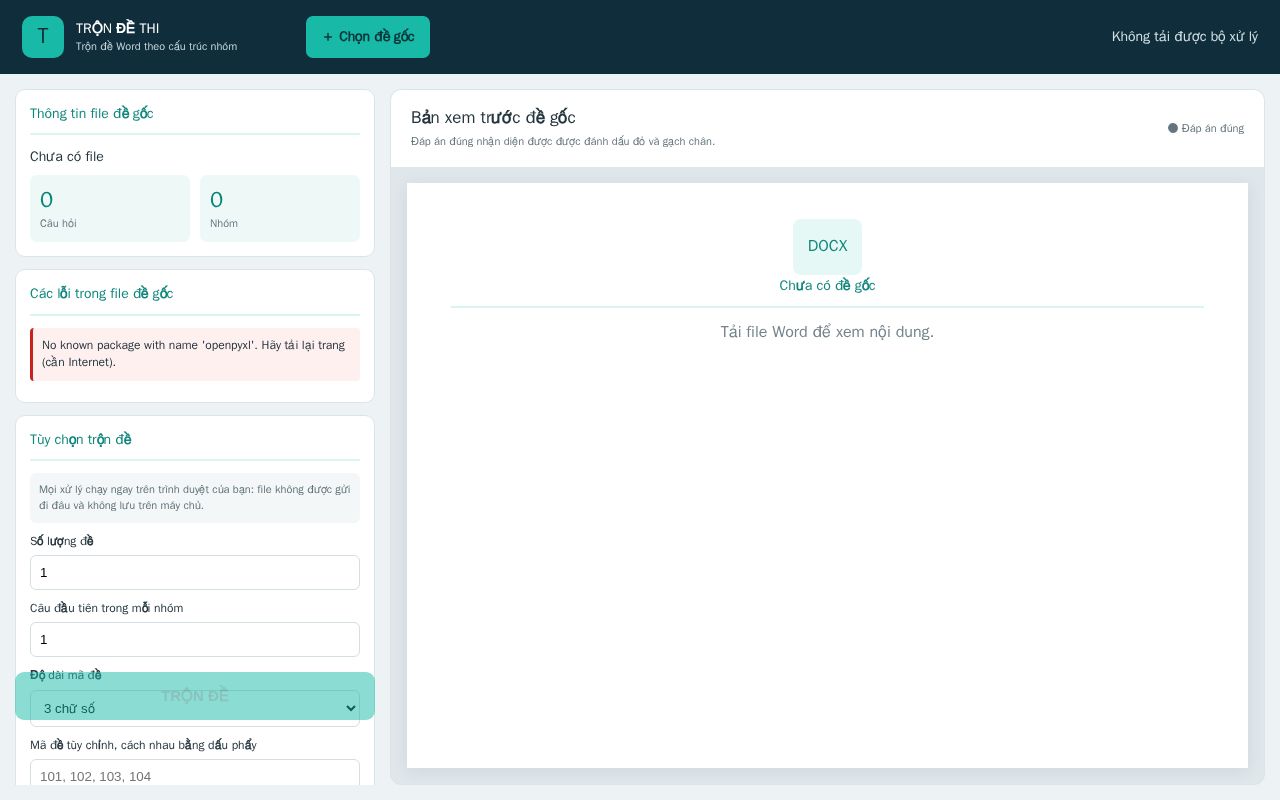Click the 'Tải file Word để xem nội dung' text

coord(827,332)
